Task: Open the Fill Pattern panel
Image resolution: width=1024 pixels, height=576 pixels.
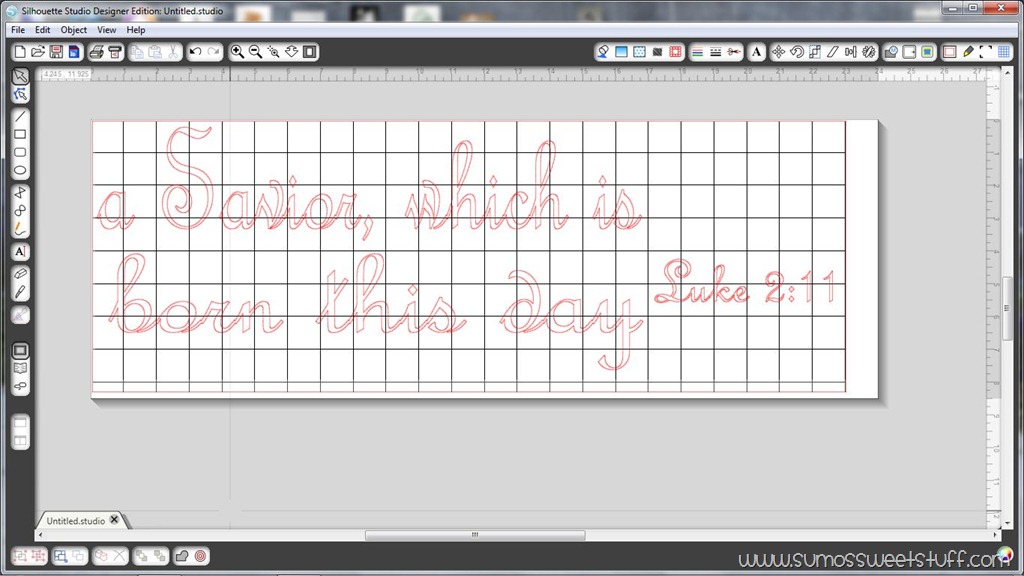Action: pyautogui.click(x=639, y=52)
